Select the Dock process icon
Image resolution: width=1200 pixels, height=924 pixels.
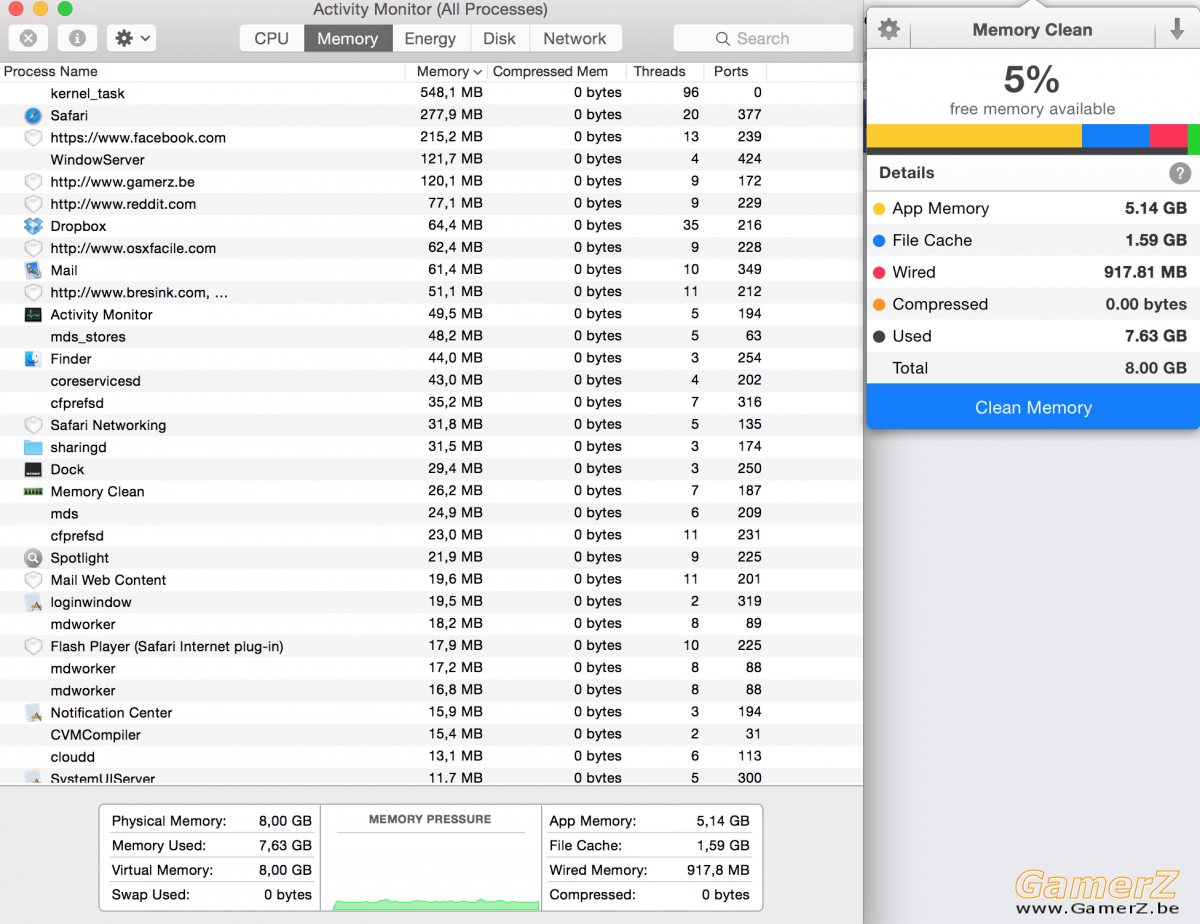(x=33, y=469)
